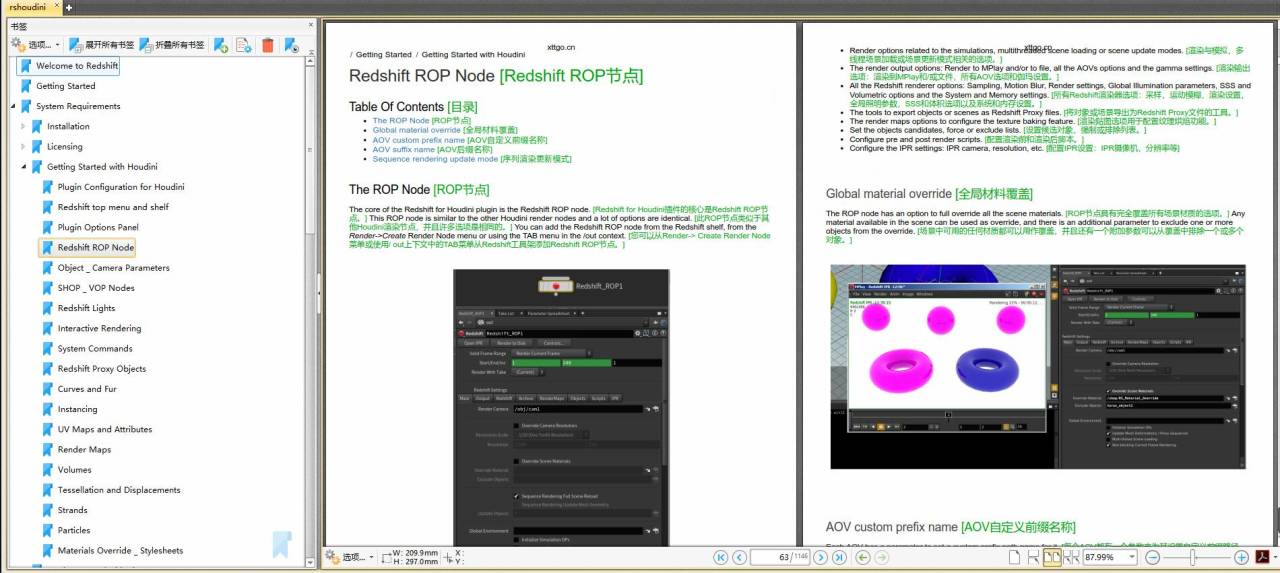Open the 选项 options dropdown in bookmarks panel
The width and height of the screenshot is (1280, 573).
[36, 45]
